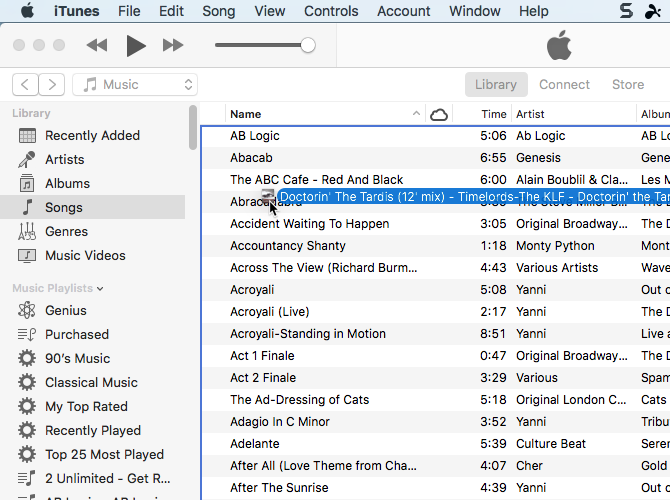Open the File menu

click(129, 11)
